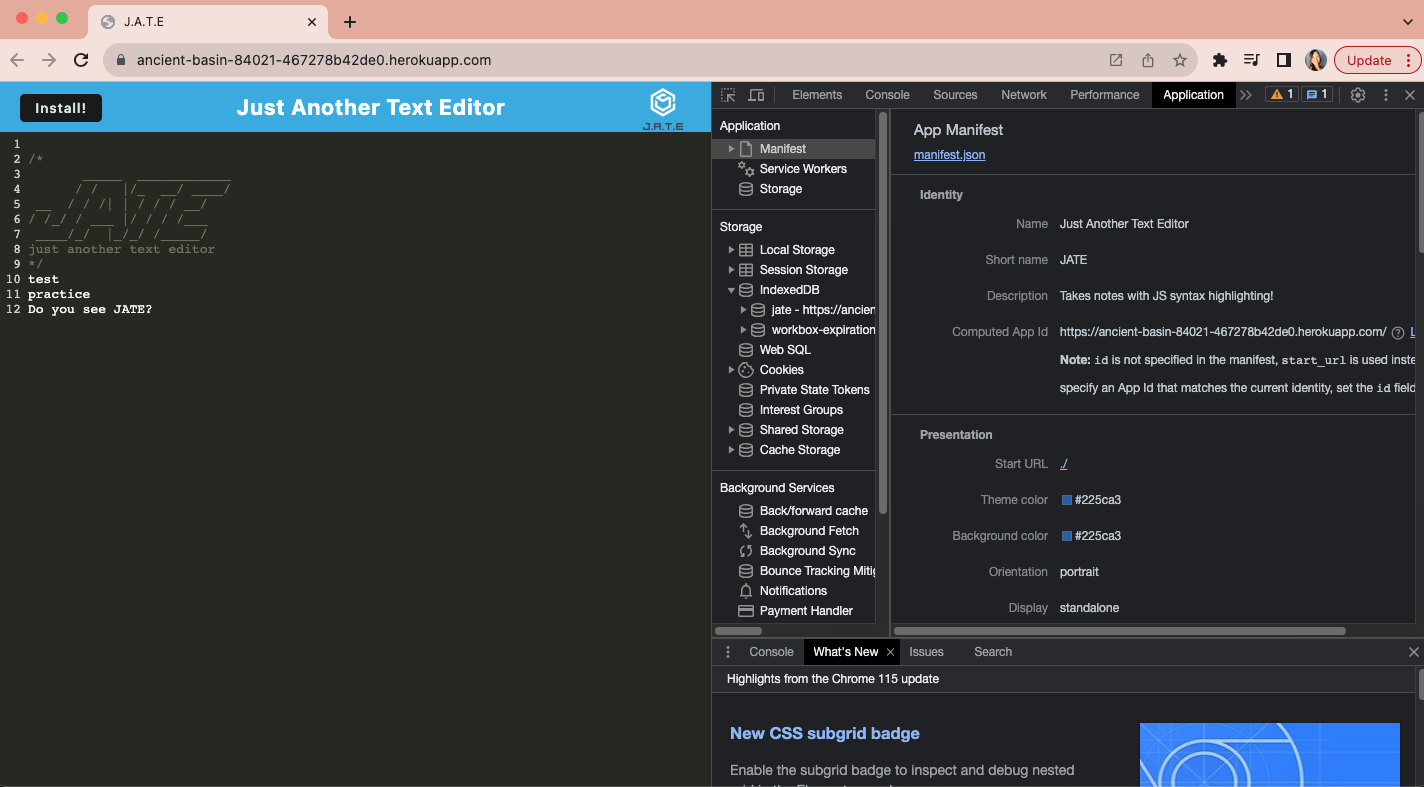Click the Background Sync refresh icon
The width and height of the screenshot is (1424, 787).
(x=746, y=551)
